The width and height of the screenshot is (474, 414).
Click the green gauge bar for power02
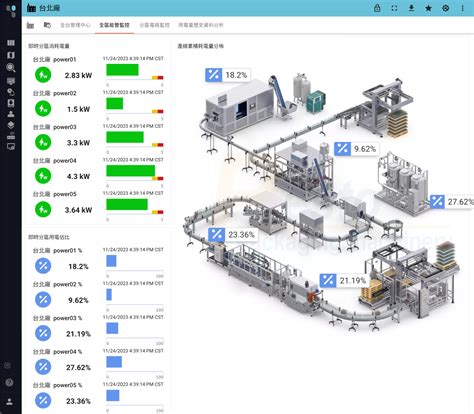(115, 103)
